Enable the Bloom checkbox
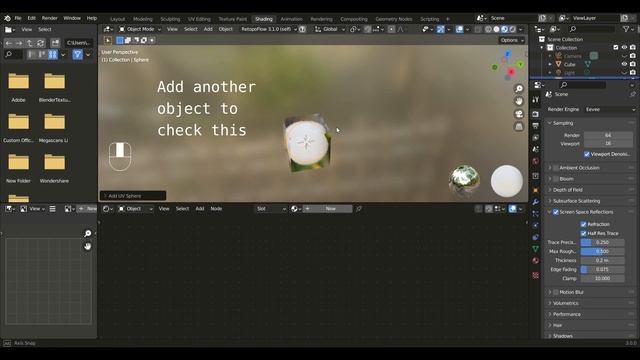The image size is (640, 360). click(556, 179)
